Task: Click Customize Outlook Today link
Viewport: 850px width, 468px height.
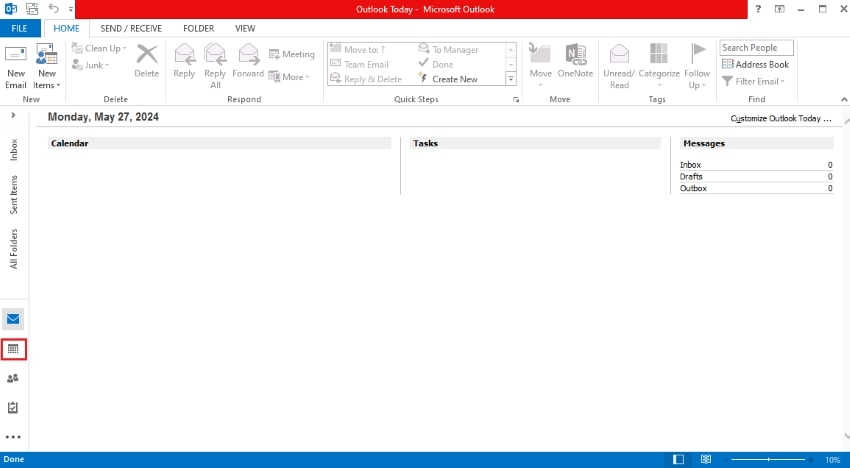Action: tap(781, 118)
